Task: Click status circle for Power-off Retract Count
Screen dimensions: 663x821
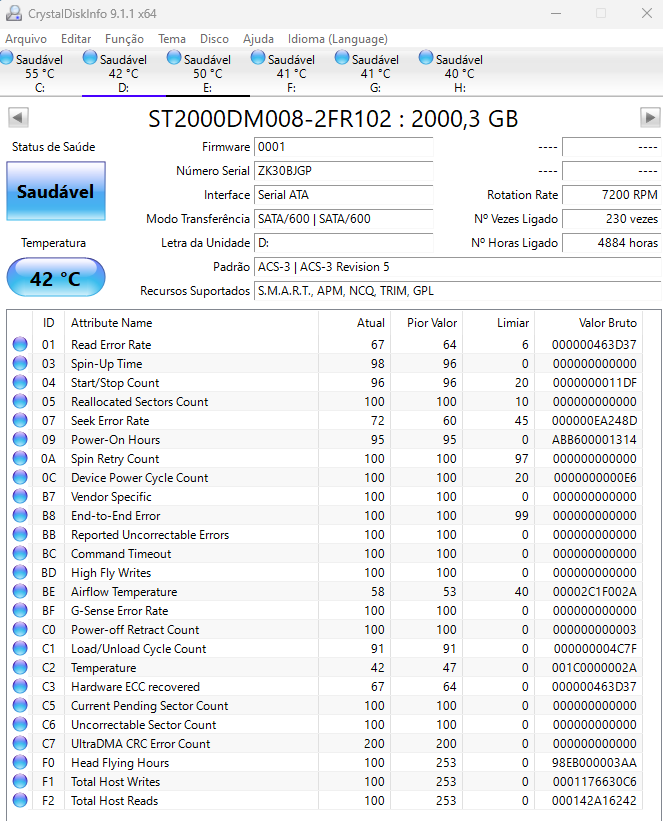Action: [x=20, y=629]
